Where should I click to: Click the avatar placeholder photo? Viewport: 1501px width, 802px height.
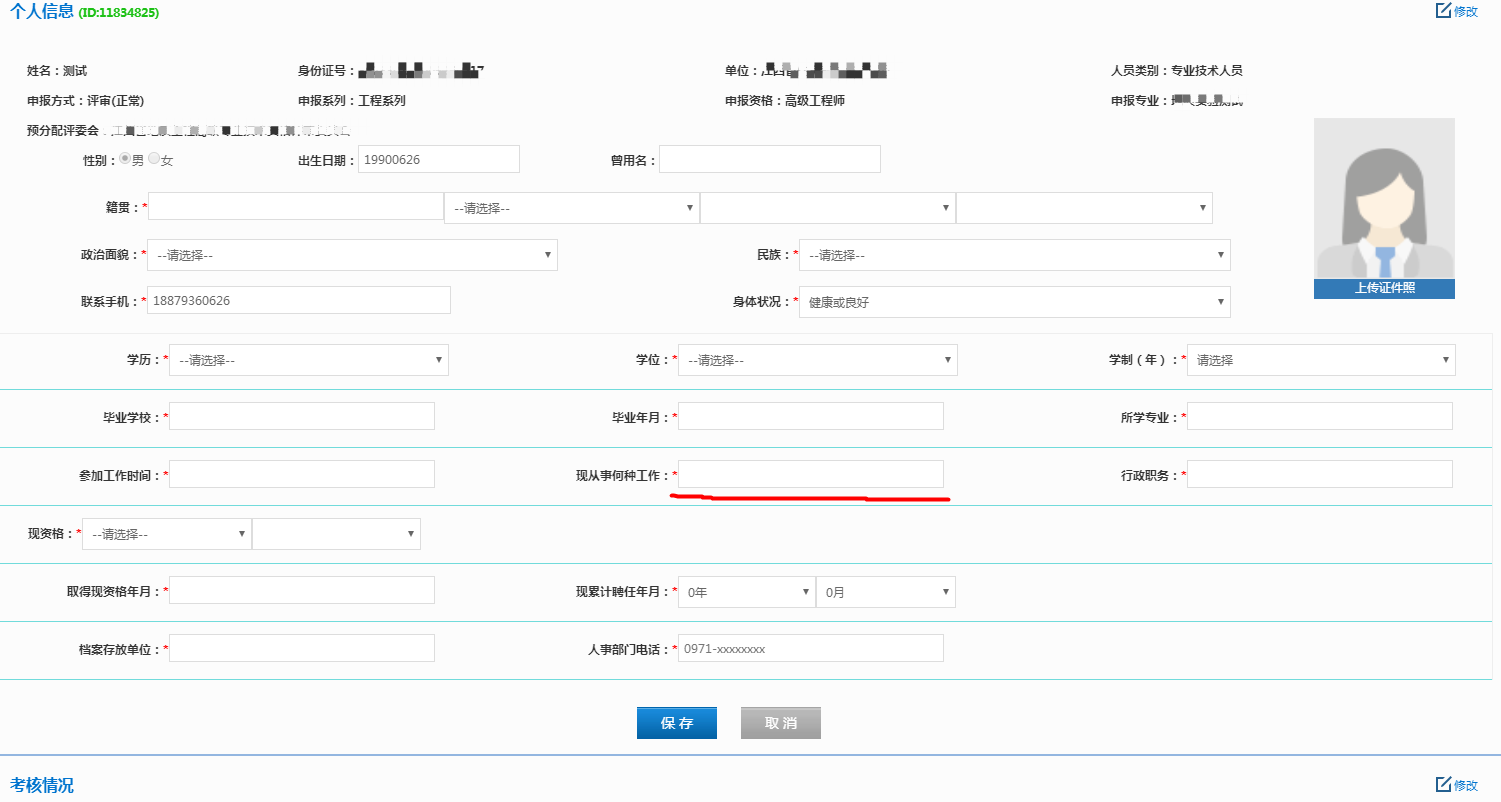(1384, 198)
